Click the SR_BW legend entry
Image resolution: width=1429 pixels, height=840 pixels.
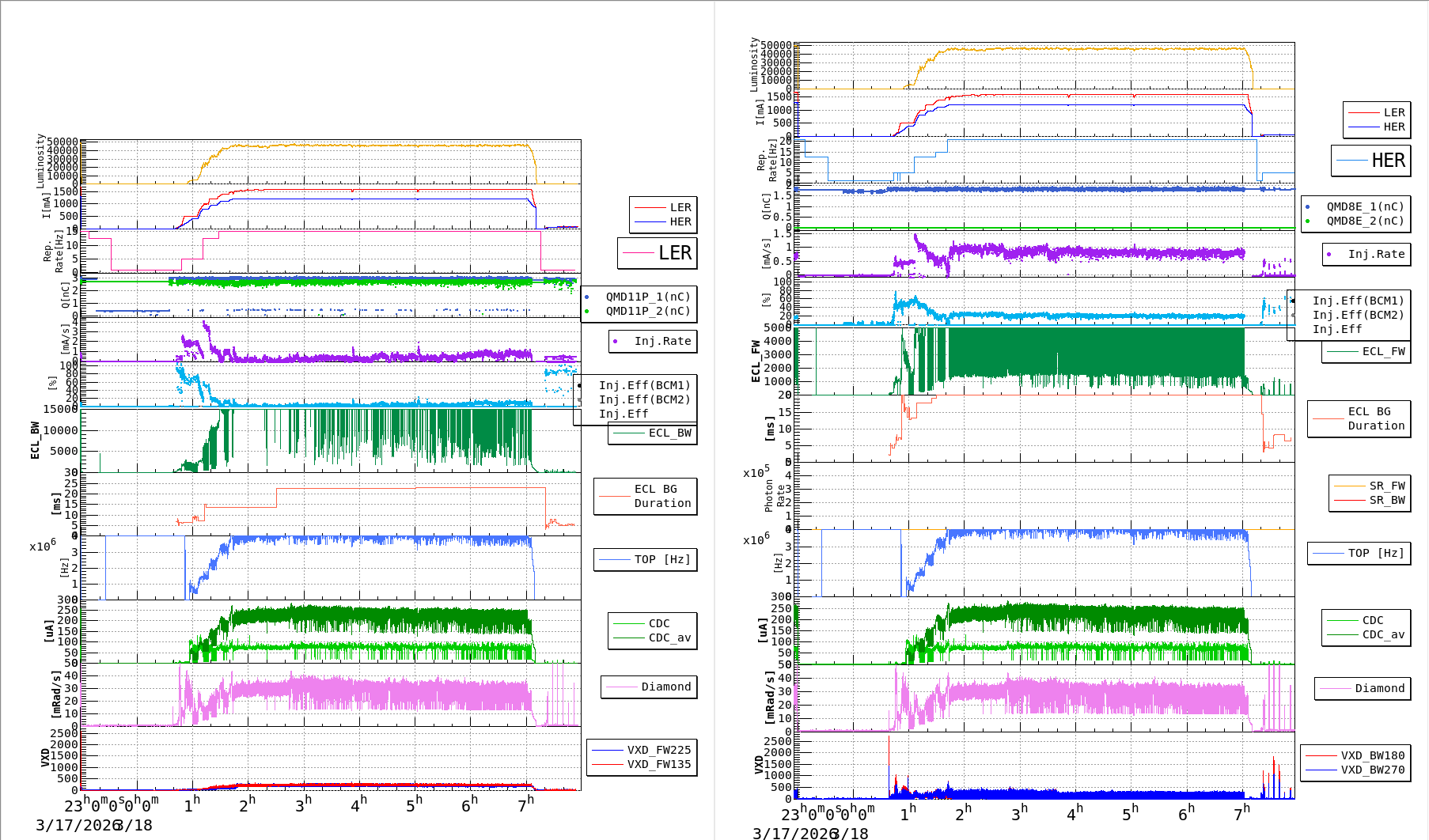[x=1387, y=500]
